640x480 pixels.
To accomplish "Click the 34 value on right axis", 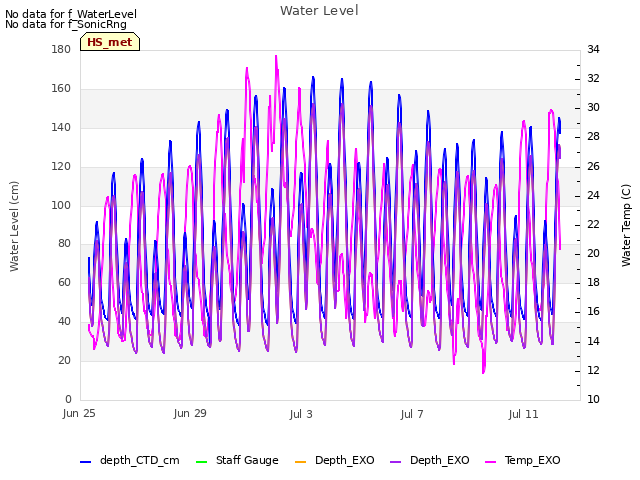I will click(593, 49).
